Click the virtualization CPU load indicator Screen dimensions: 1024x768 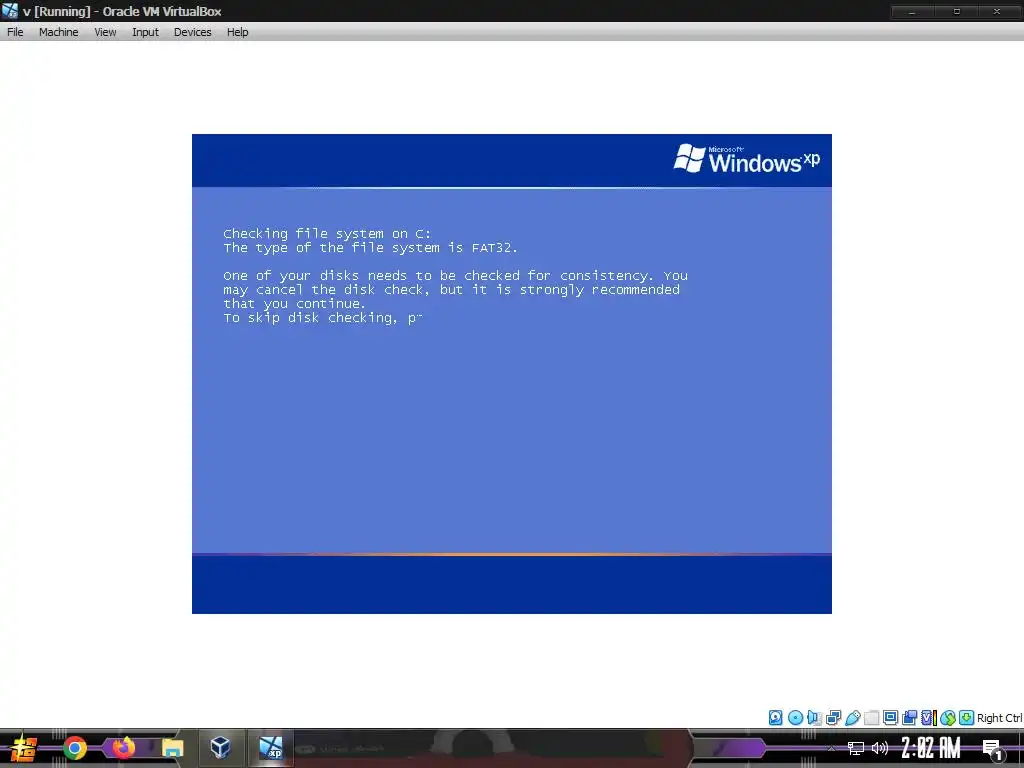pyautogui.click(x=929, y=718)
